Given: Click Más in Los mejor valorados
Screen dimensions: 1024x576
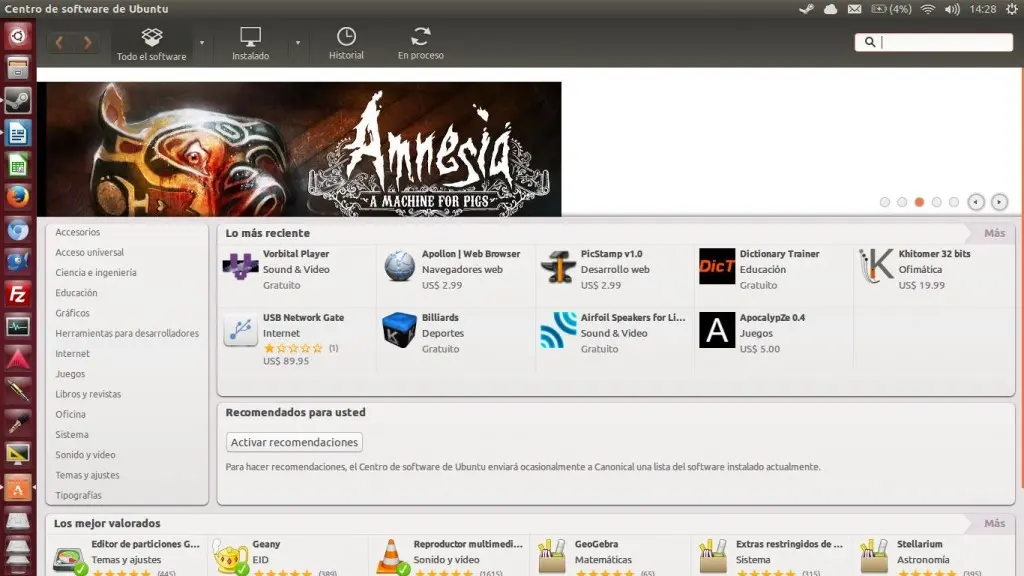Looking at the screenshot, I should pos(995,523).
